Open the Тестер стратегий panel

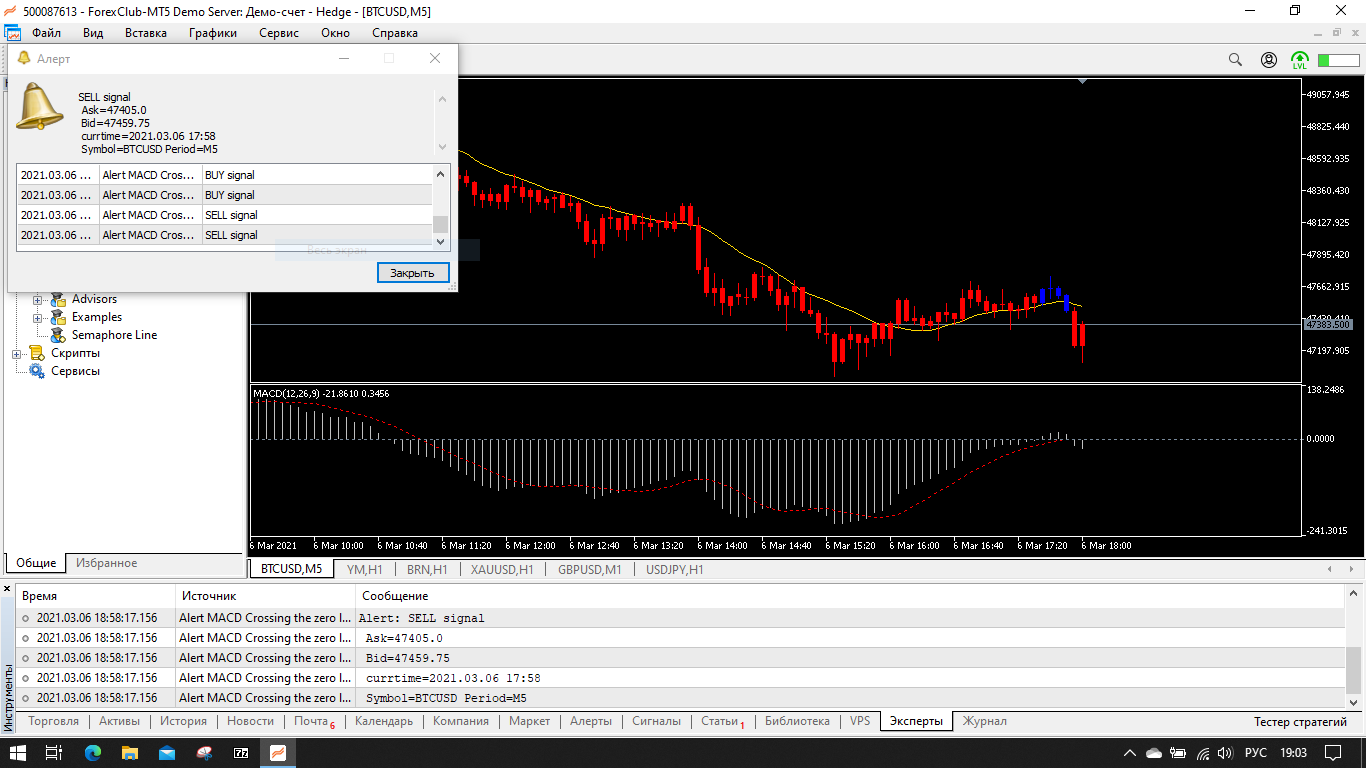point(1301,722)
